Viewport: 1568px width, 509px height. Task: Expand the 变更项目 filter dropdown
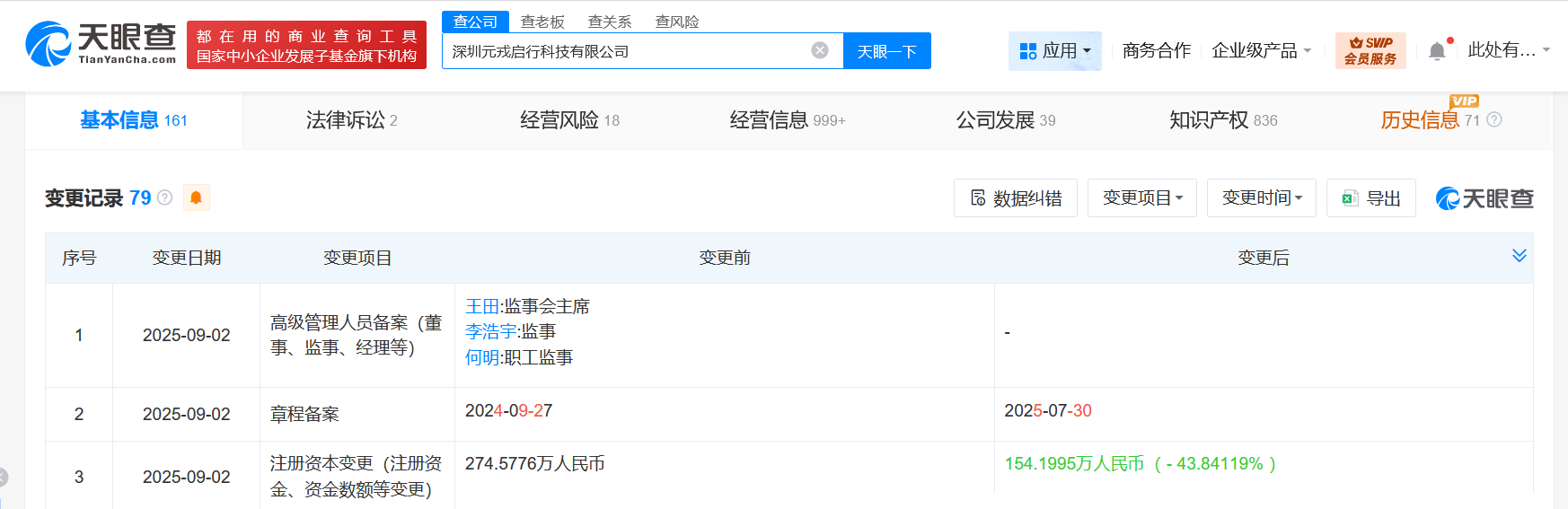click(1142, 197)
